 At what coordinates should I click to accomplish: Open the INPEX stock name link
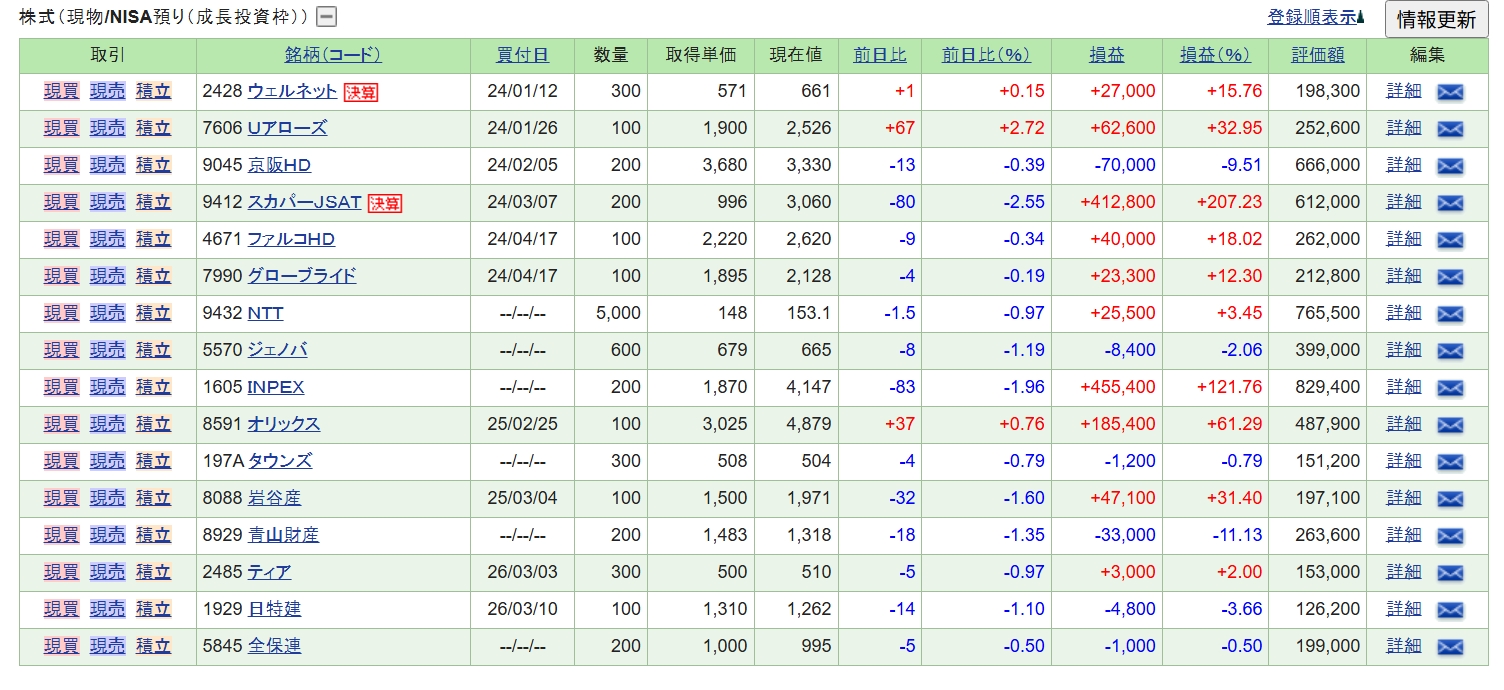275,387
